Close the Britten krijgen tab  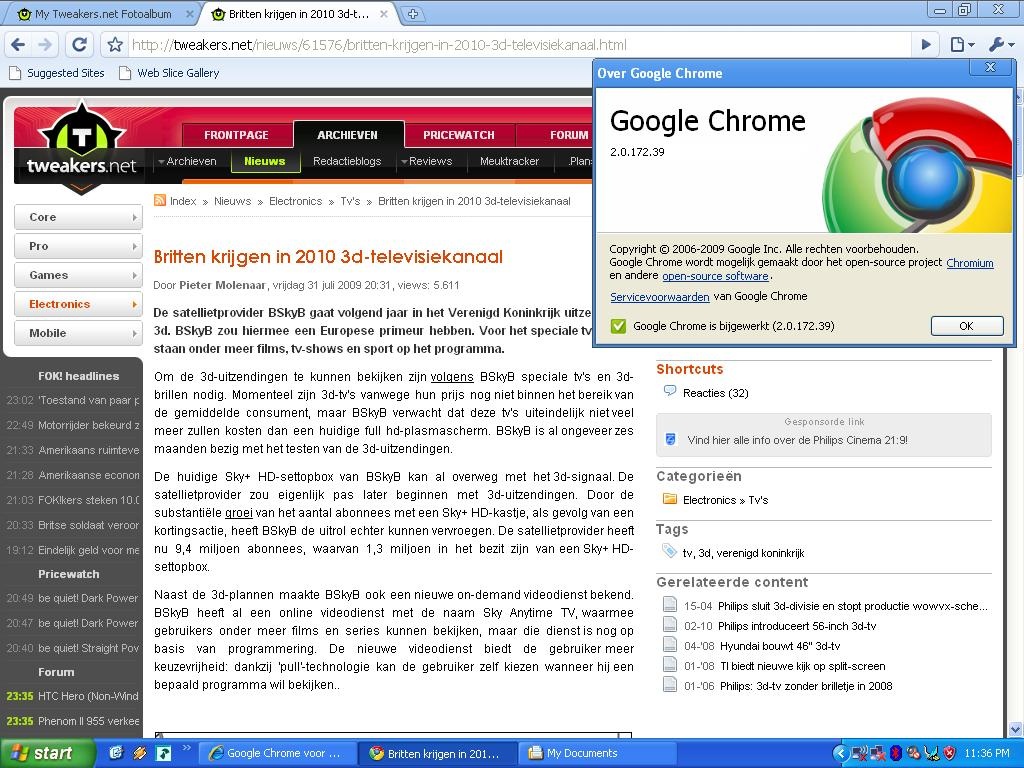tap(384, 14)
